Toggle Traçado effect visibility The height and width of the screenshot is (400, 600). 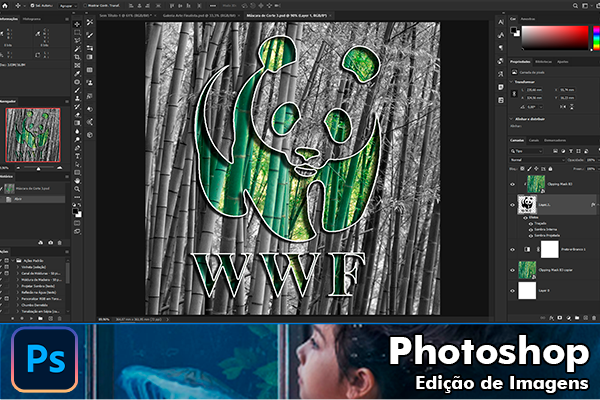click(531, 224)
